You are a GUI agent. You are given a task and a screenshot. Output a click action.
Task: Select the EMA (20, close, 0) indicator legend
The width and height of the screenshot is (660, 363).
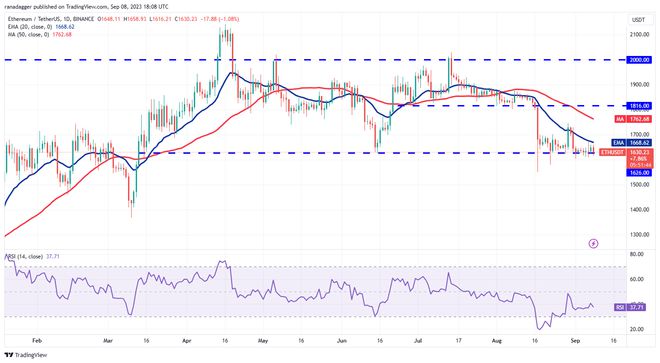30,27
